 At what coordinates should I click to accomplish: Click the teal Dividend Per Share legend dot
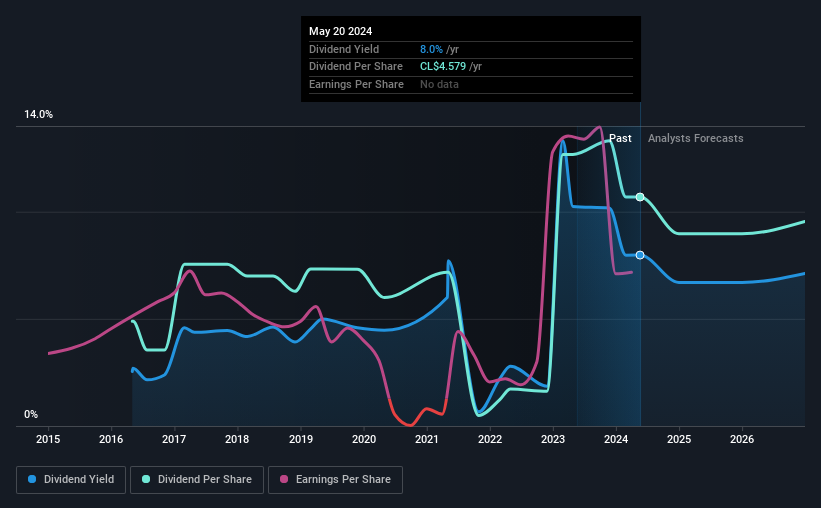pyautogui.click(x=146, y=479)
